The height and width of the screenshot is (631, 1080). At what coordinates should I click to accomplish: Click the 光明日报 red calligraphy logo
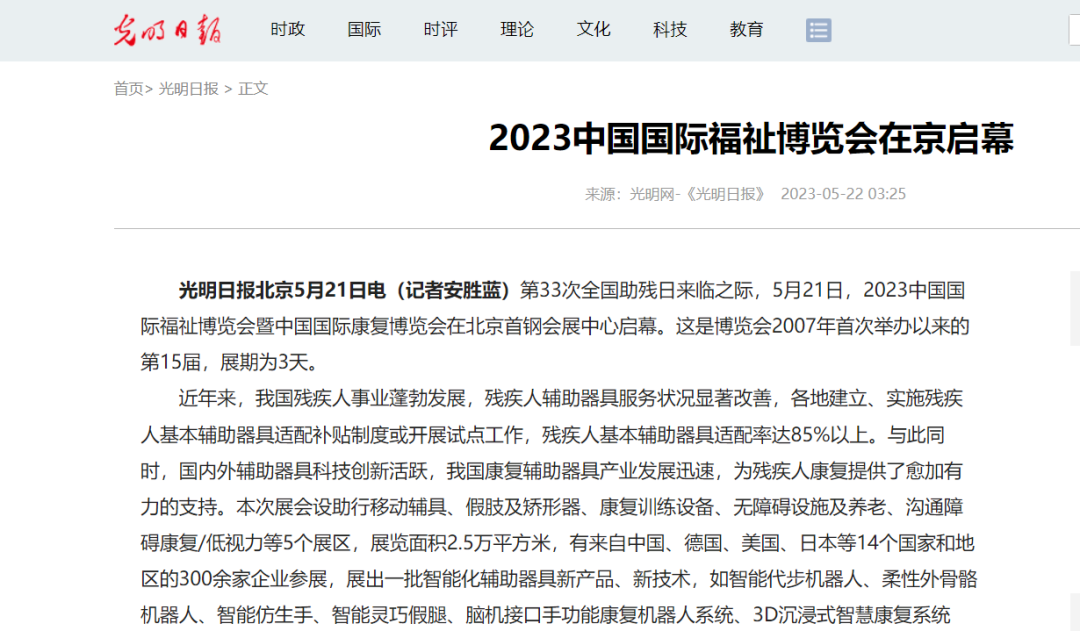click(167, 30)
